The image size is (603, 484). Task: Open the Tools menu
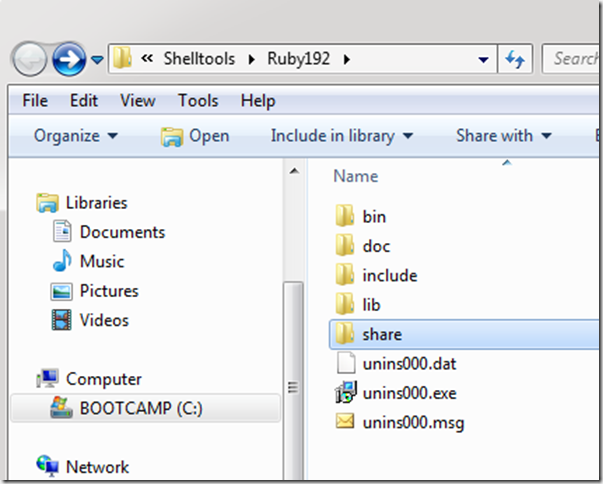[x=198, y=101]
